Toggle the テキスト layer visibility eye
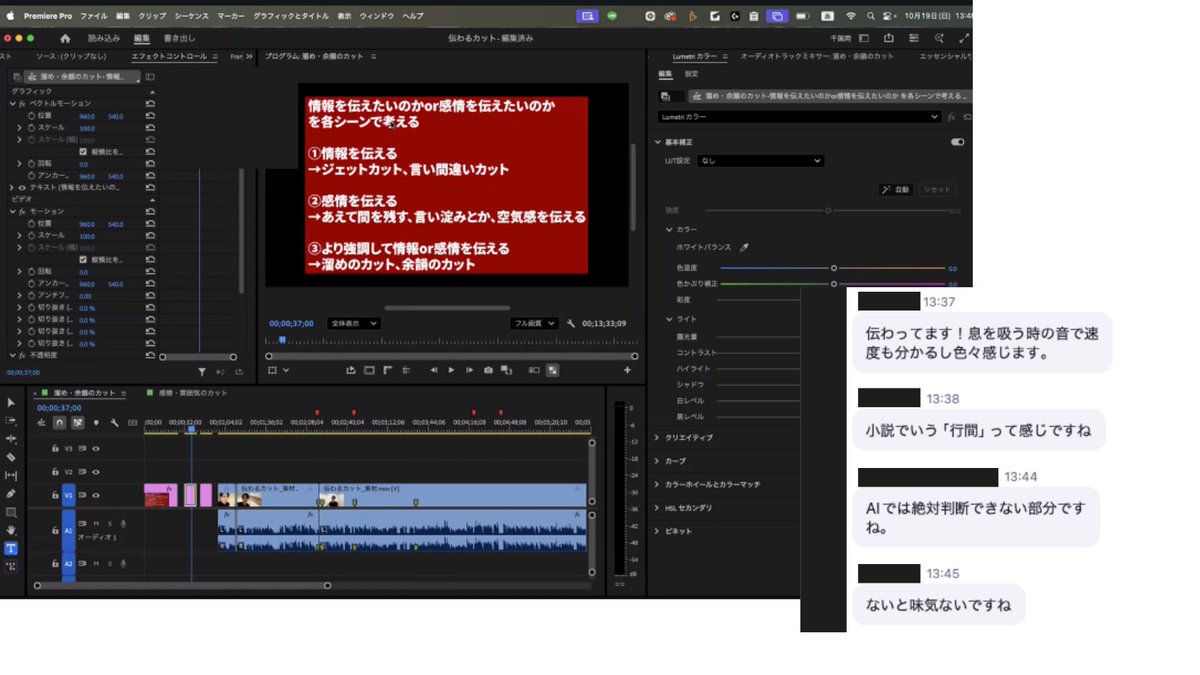 (x=21, y=187)
